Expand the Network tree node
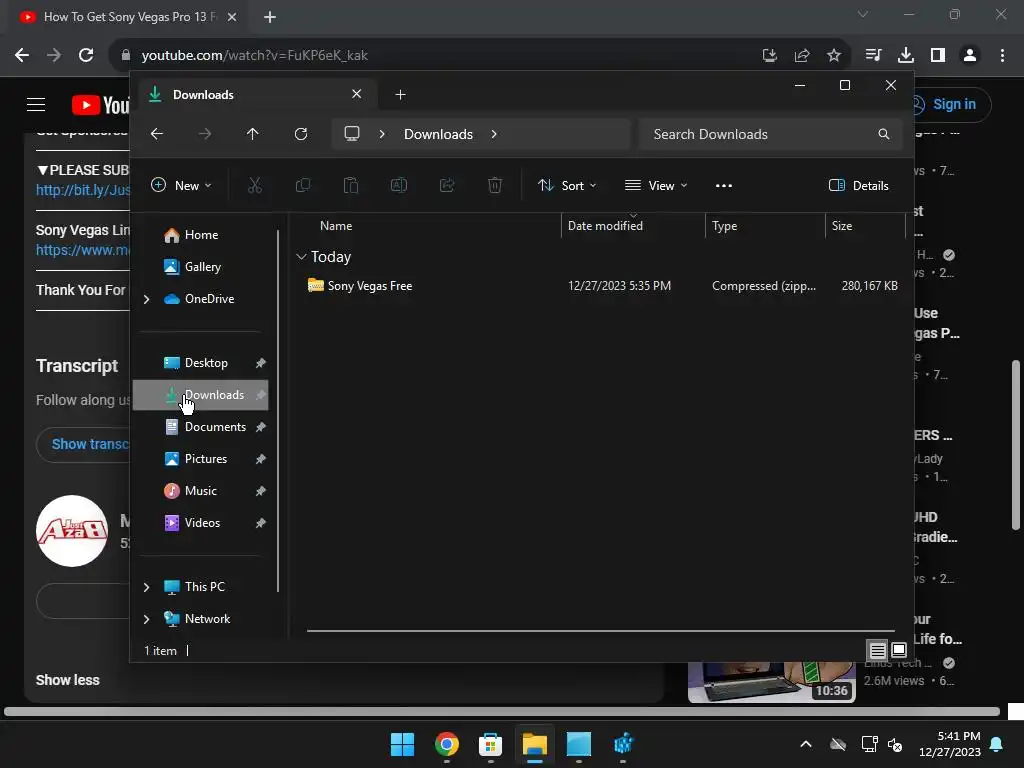This screenshot has width=1024, height=768. tap(146, 619)
